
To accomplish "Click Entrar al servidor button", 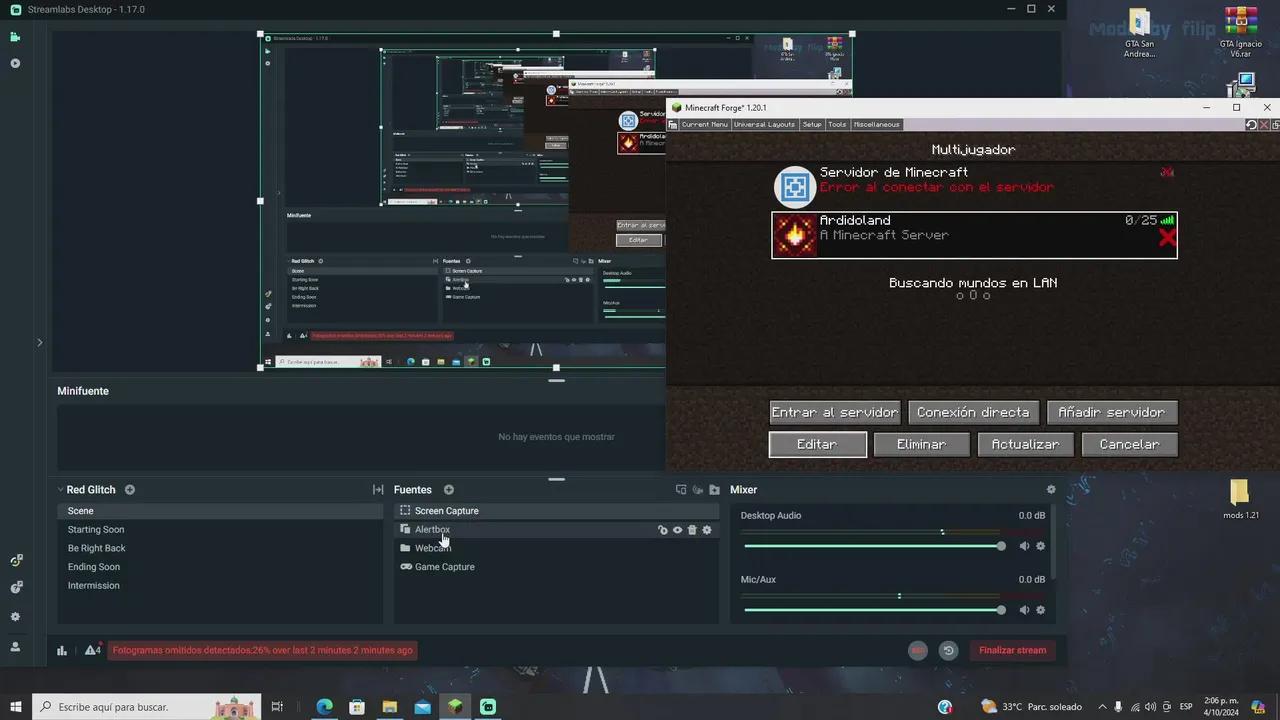I will click(x=835, y=412).
